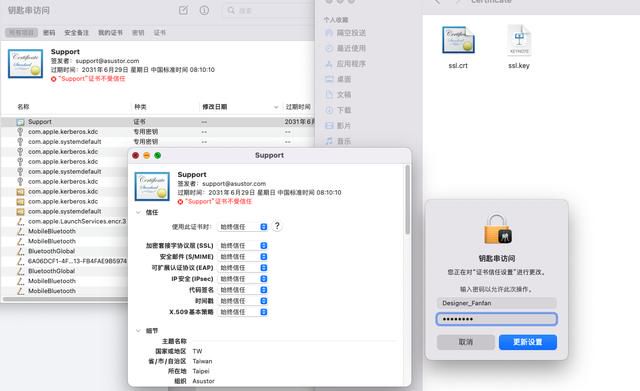The width and height of the screenshot is (640, 391).
Task: Click the icon of the 6A06DCF1 list row
Action: tap(20, 261)
